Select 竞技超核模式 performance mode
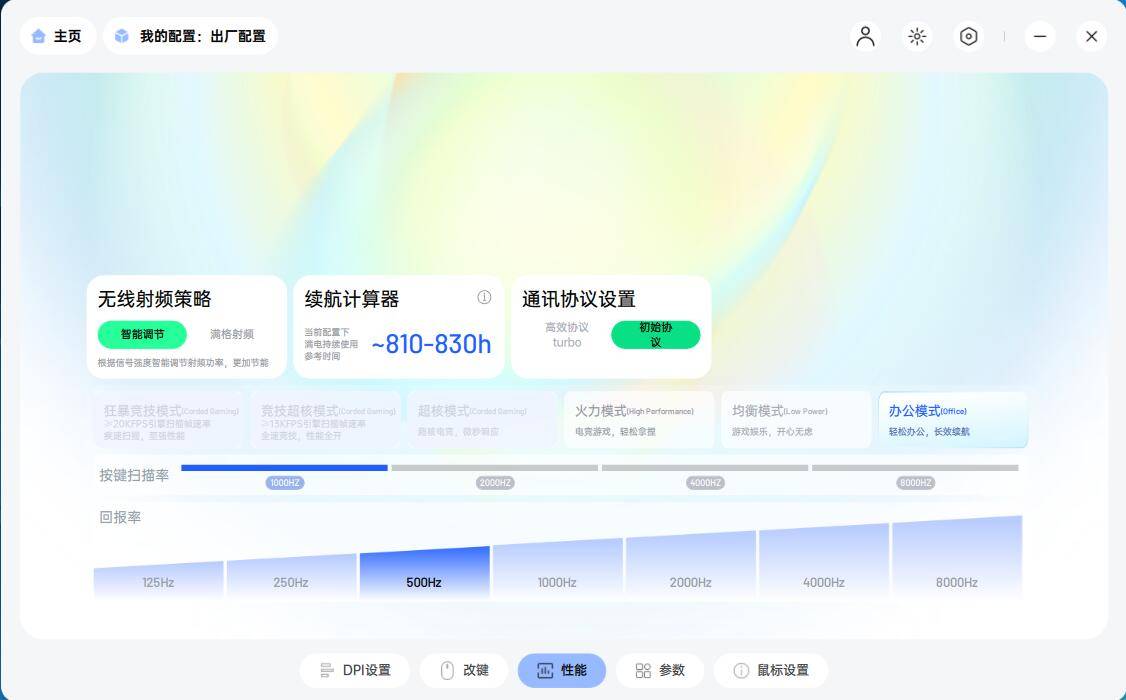1126x700 pixels. click(327, 420)
